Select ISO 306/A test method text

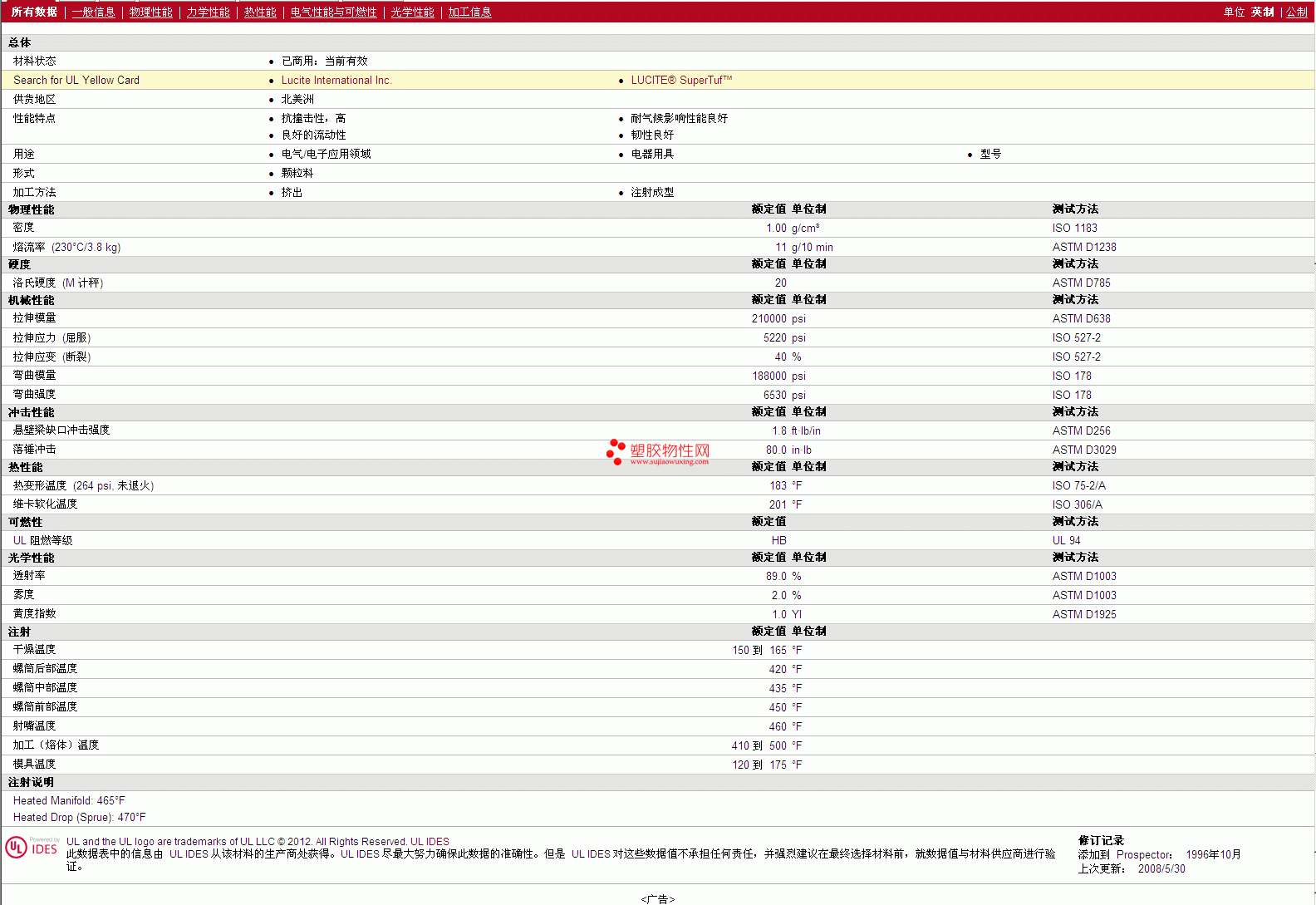(x=1077, y=504)
